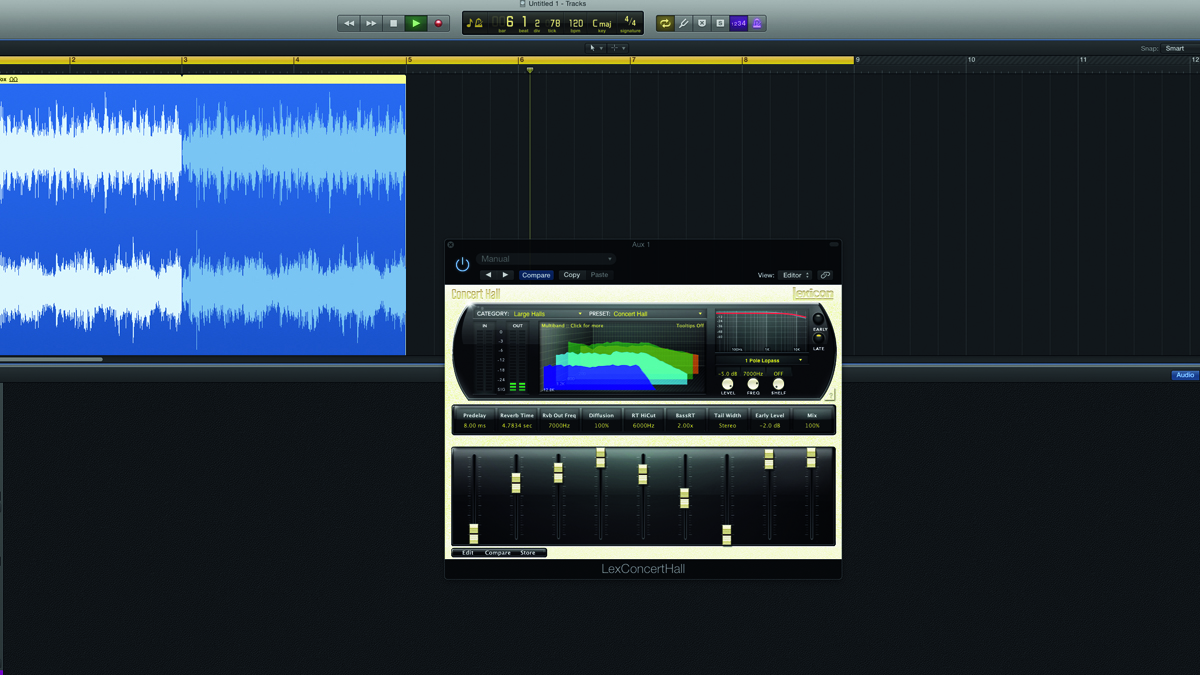Viewport: 1200px width, 675px height.
Task: Click the tracks area horizontal scrollbar
Action: (x=51, y=359)
